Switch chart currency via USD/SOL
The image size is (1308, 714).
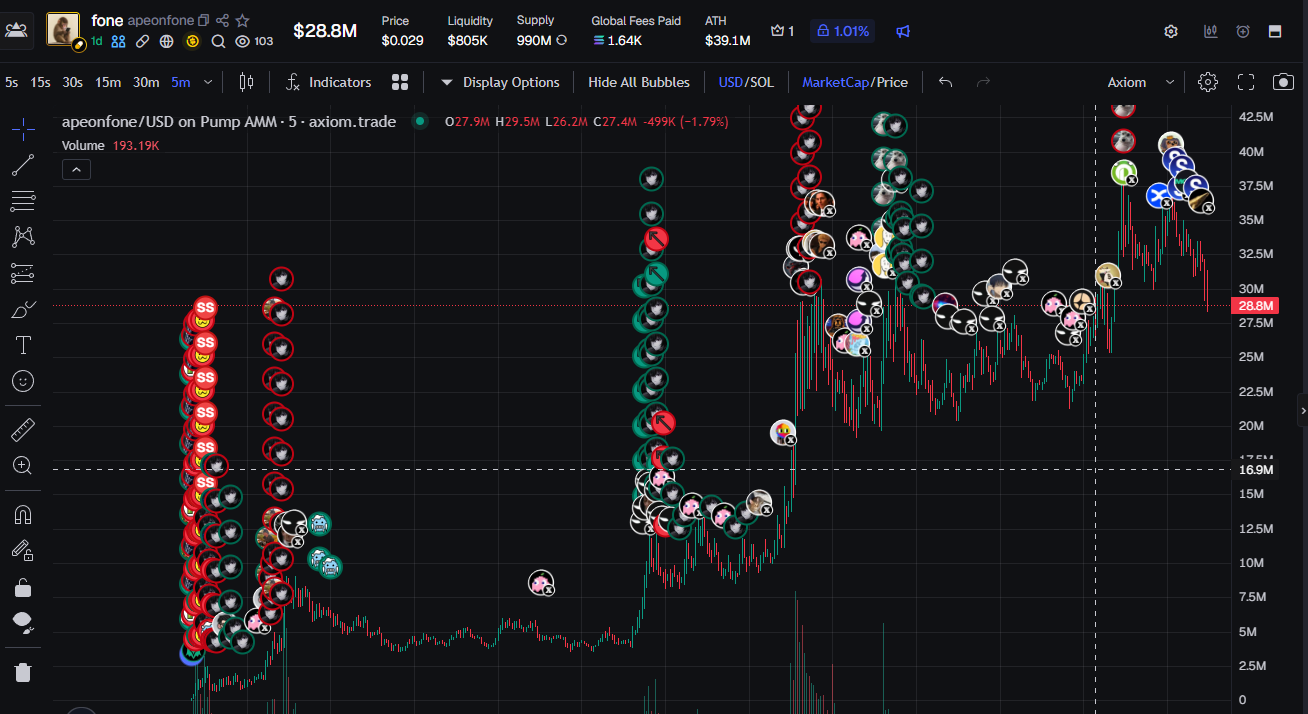(x=746, y=82)
